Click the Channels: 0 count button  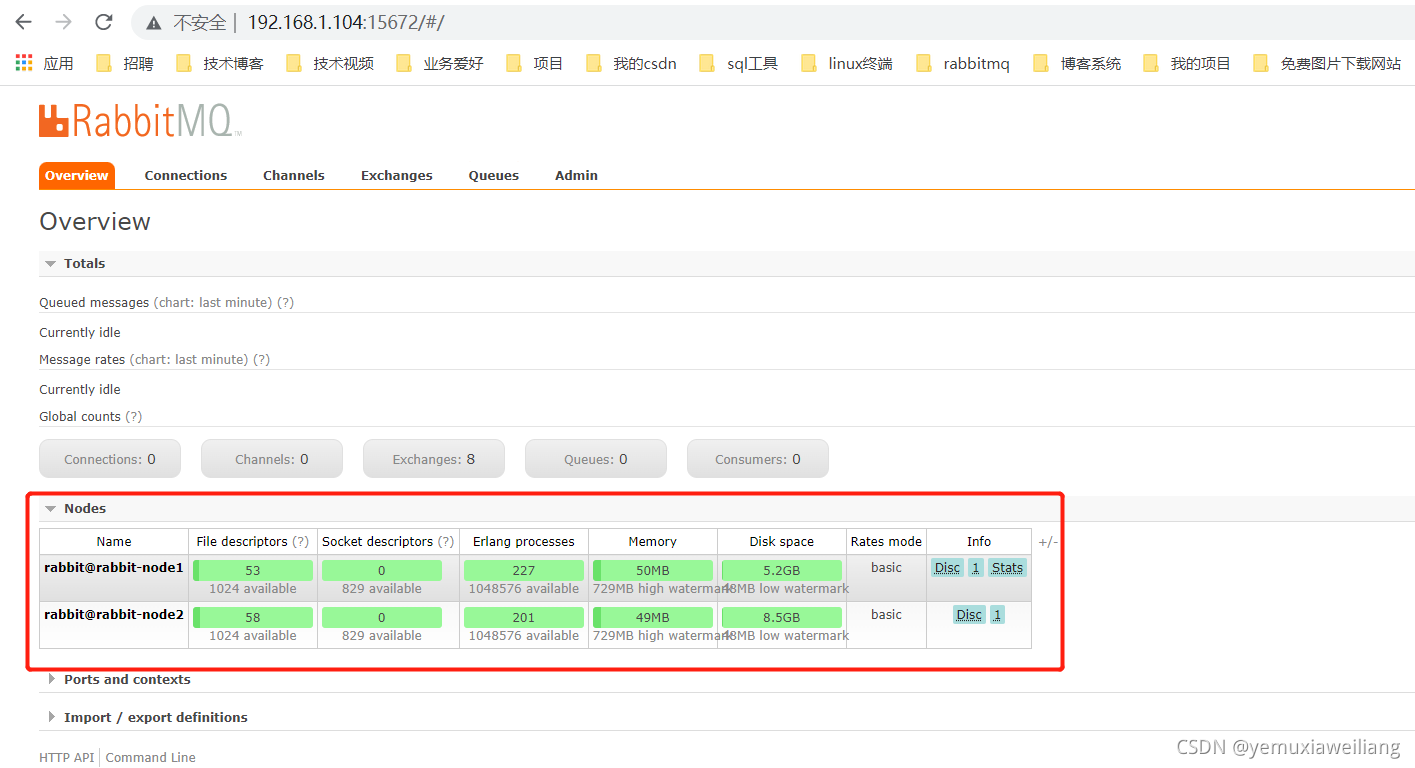click(x=272, y=459)
